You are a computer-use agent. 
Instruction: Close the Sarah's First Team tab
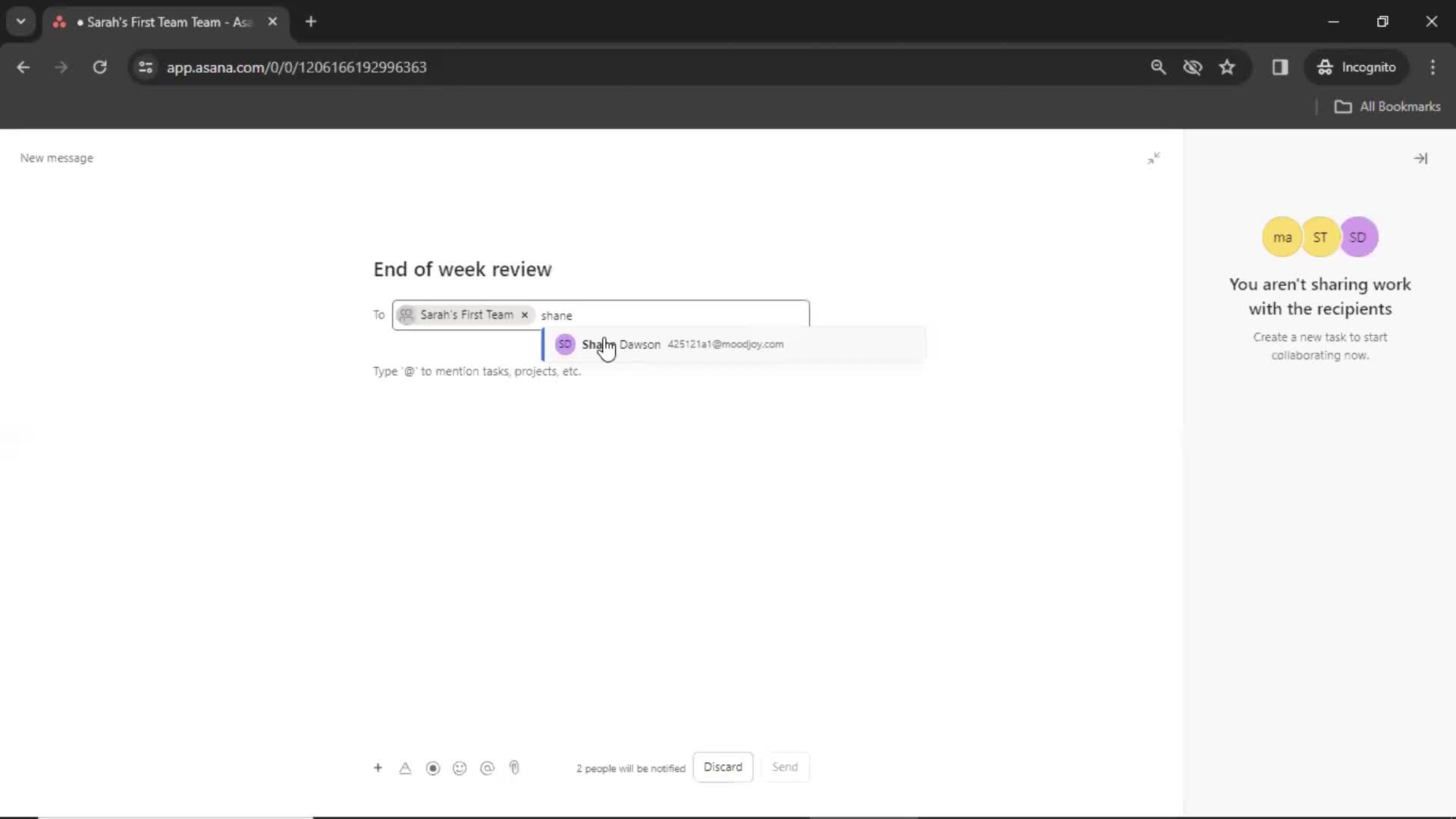272,22
